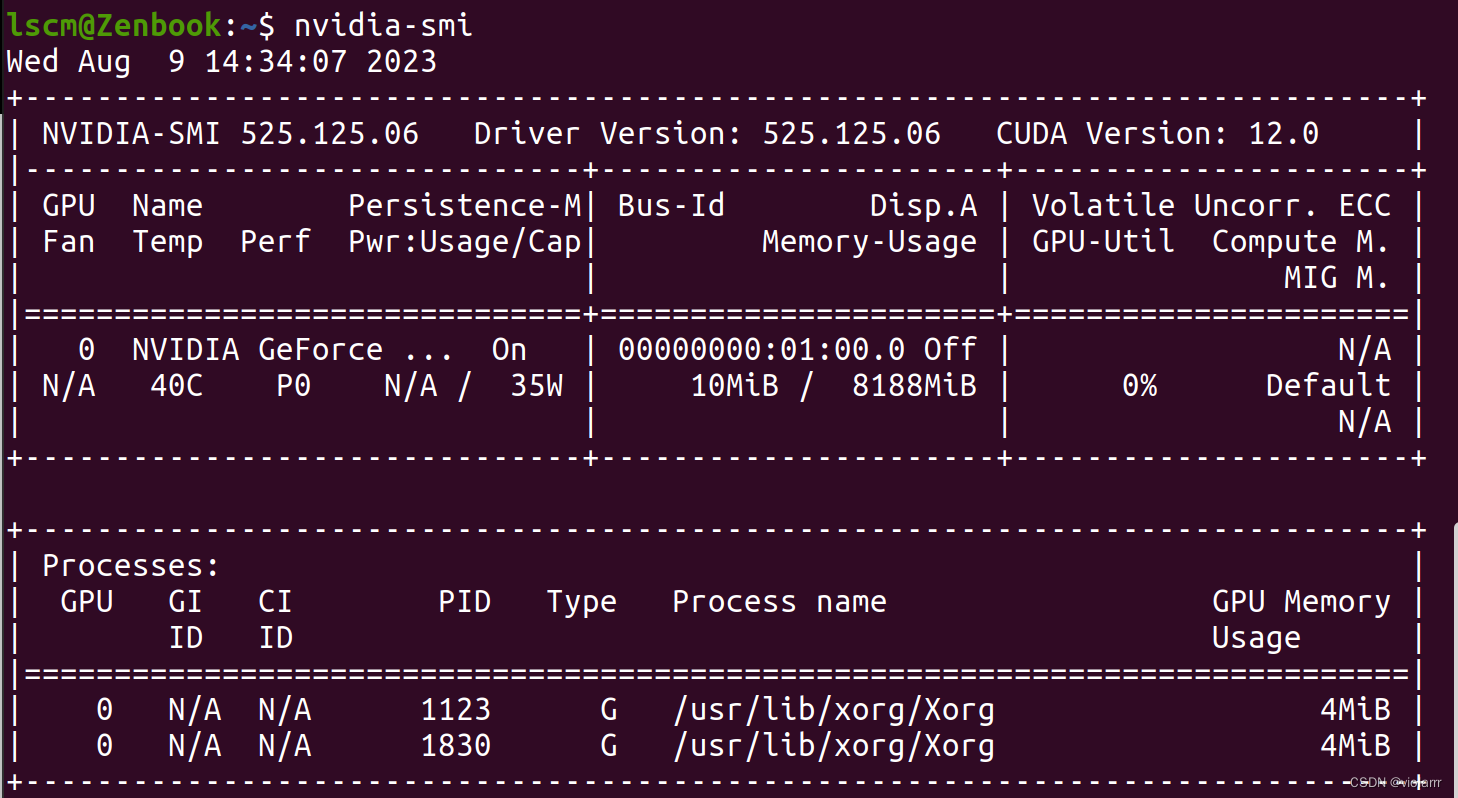
Task: Click '4MiB' in the PID 1123 row
Action: pyautogui.click(x=1355, y=710)
